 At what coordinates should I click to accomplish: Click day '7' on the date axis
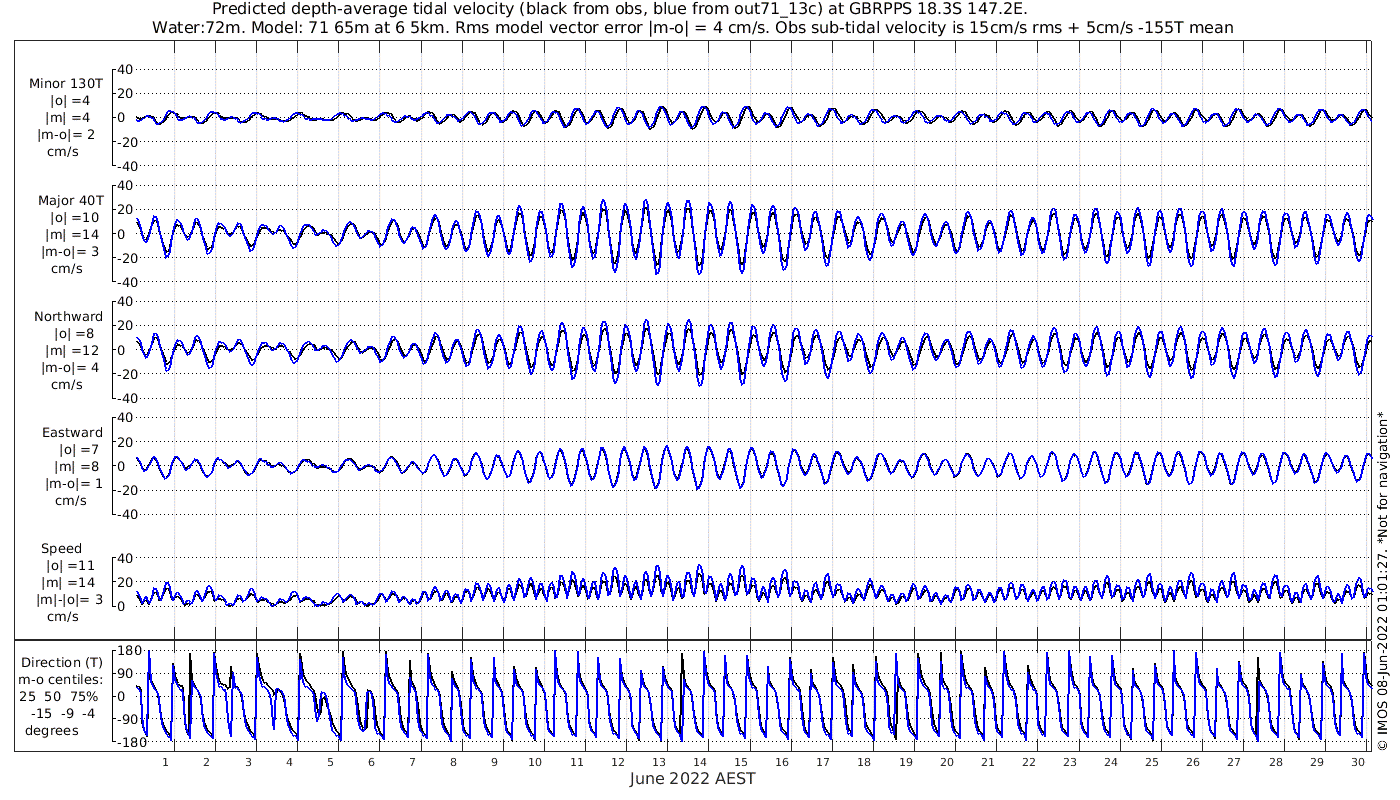(x=412, y=761)
